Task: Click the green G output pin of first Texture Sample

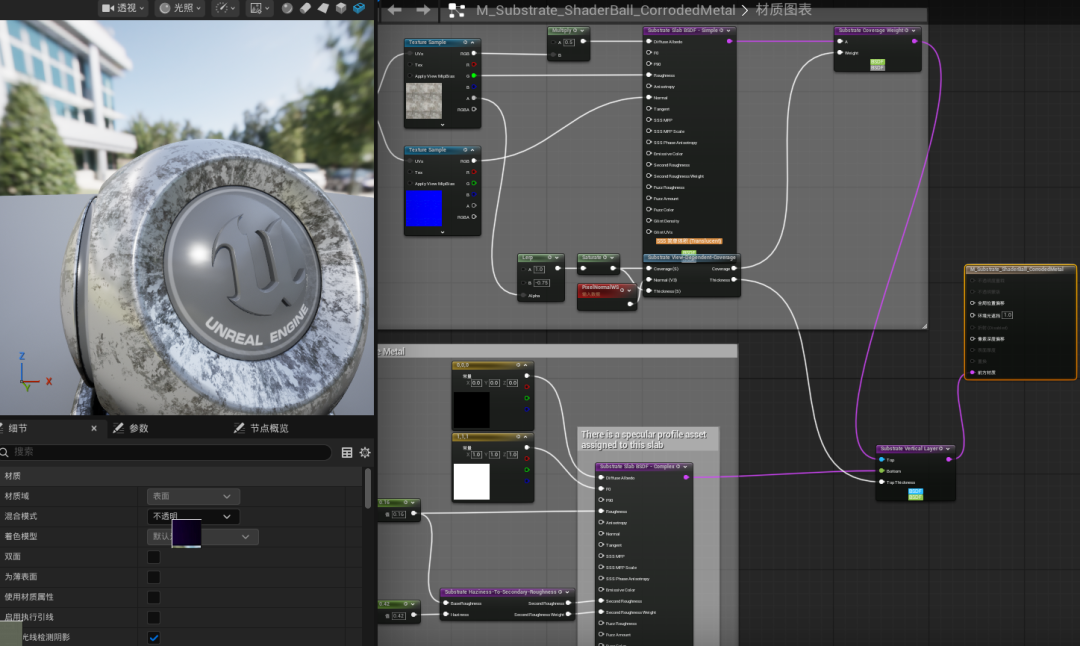Action: [474, 76]
